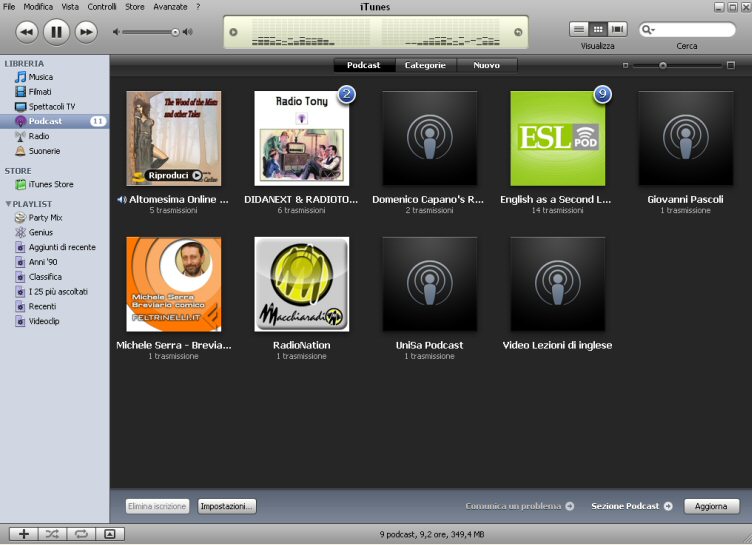Open the Giovanni Pascoli podcast thumbnail
Viewport: 752px width, 545px height.
(x=686, y=138)
